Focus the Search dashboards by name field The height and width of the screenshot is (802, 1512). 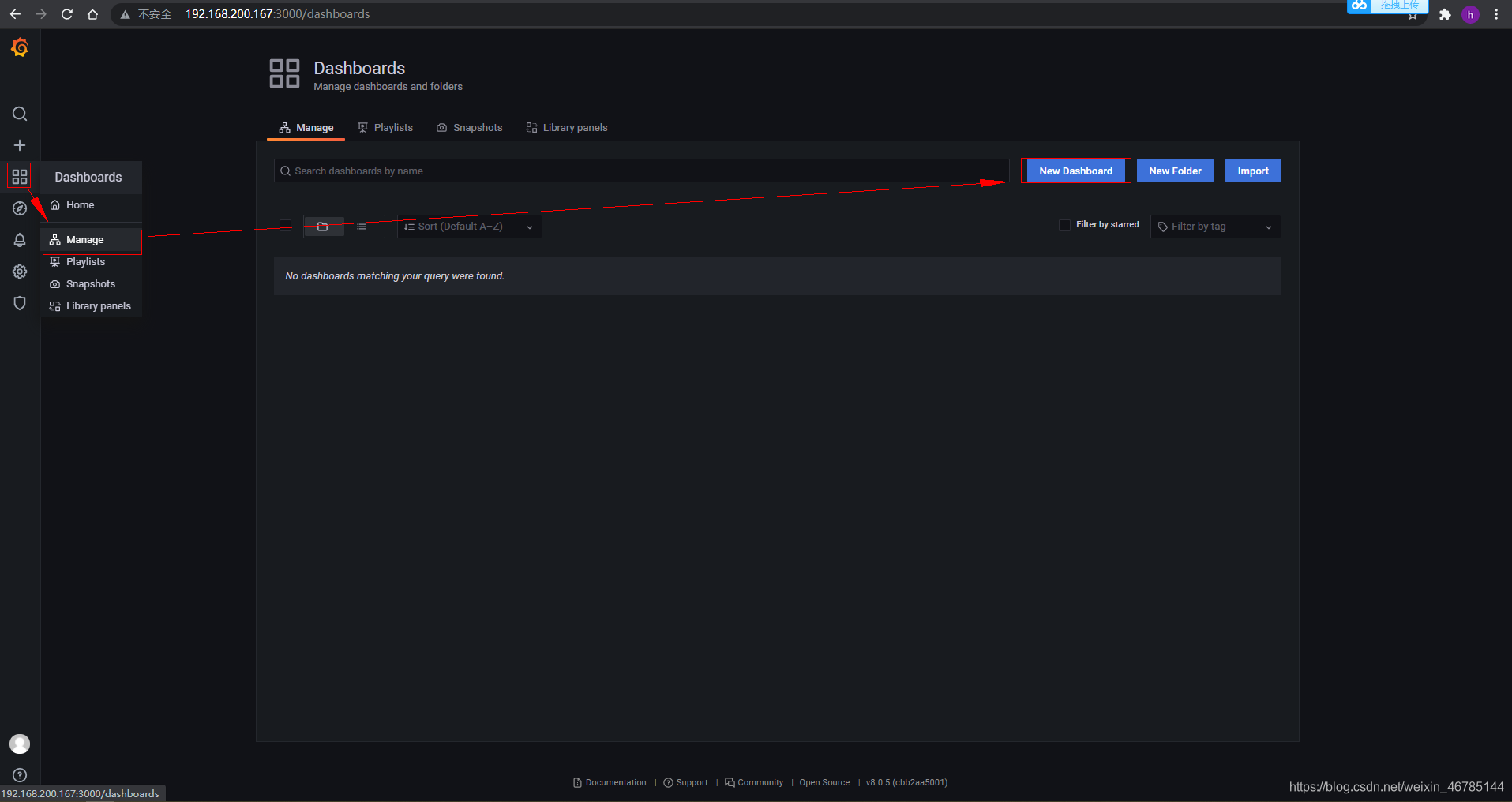pos(641,171)
